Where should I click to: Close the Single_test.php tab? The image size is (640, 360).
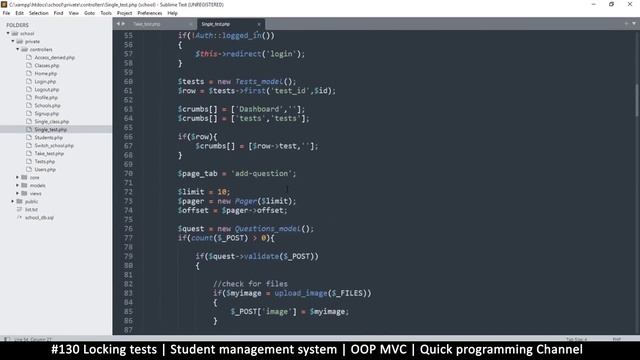[x=259, y=24]
